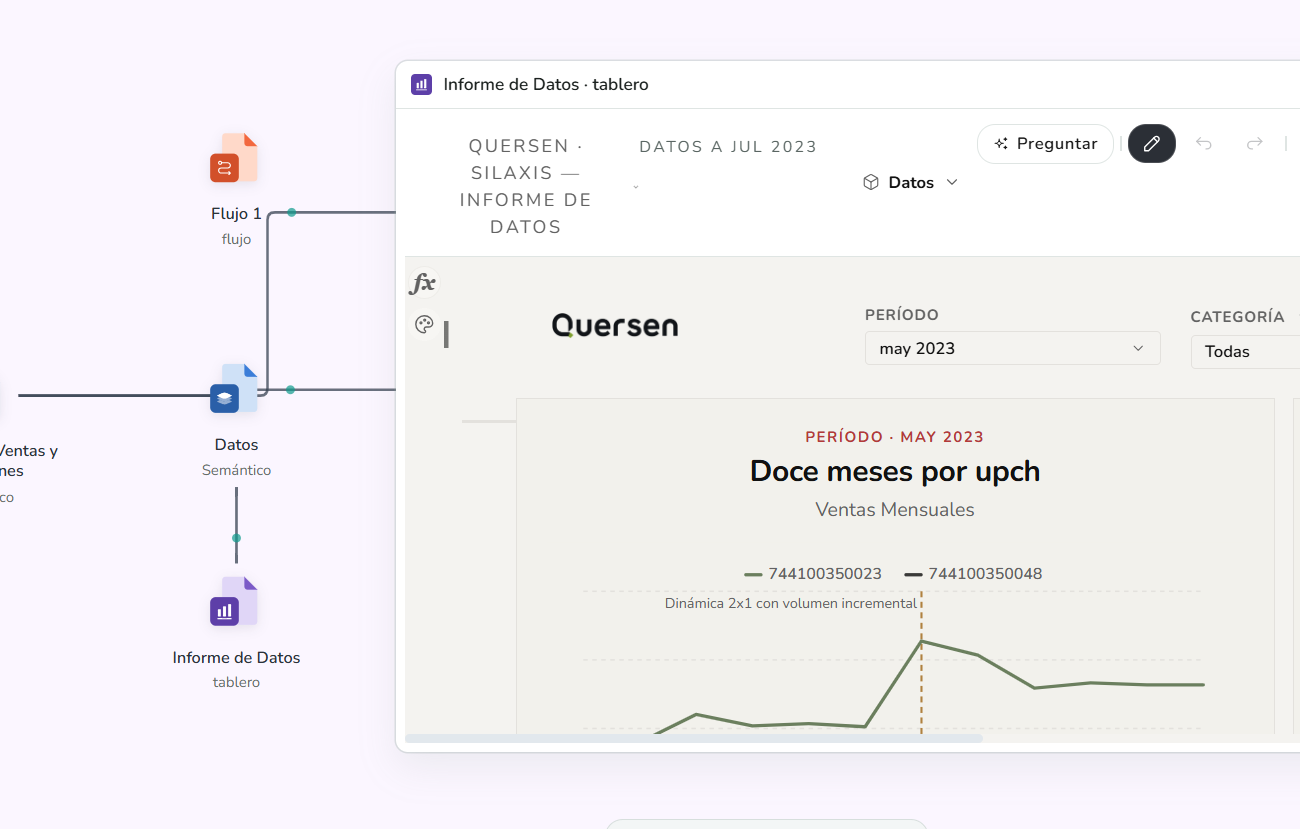This screenshot has width=1300, height=829.
Task: Ask a question with the Preguntar button
Action: [1045, 144]
